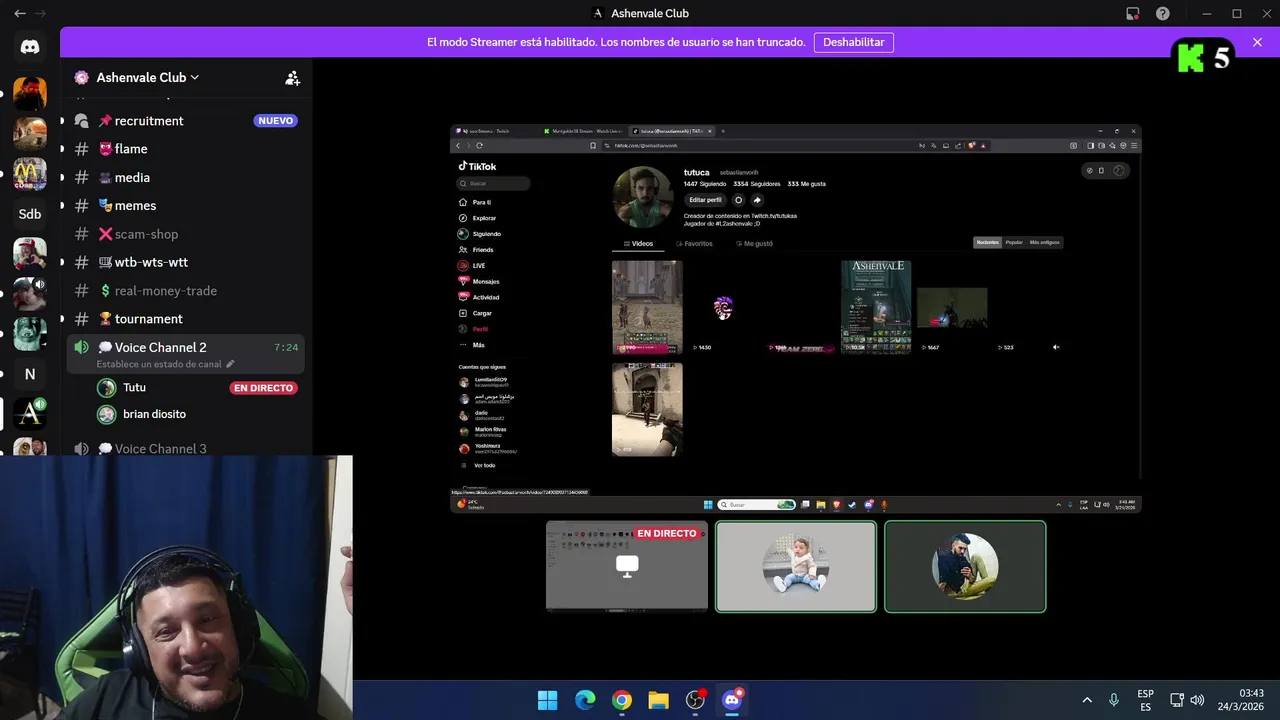Open Microsoft Edge from the taskbar
1280x720 pixels.
(585, 700)
